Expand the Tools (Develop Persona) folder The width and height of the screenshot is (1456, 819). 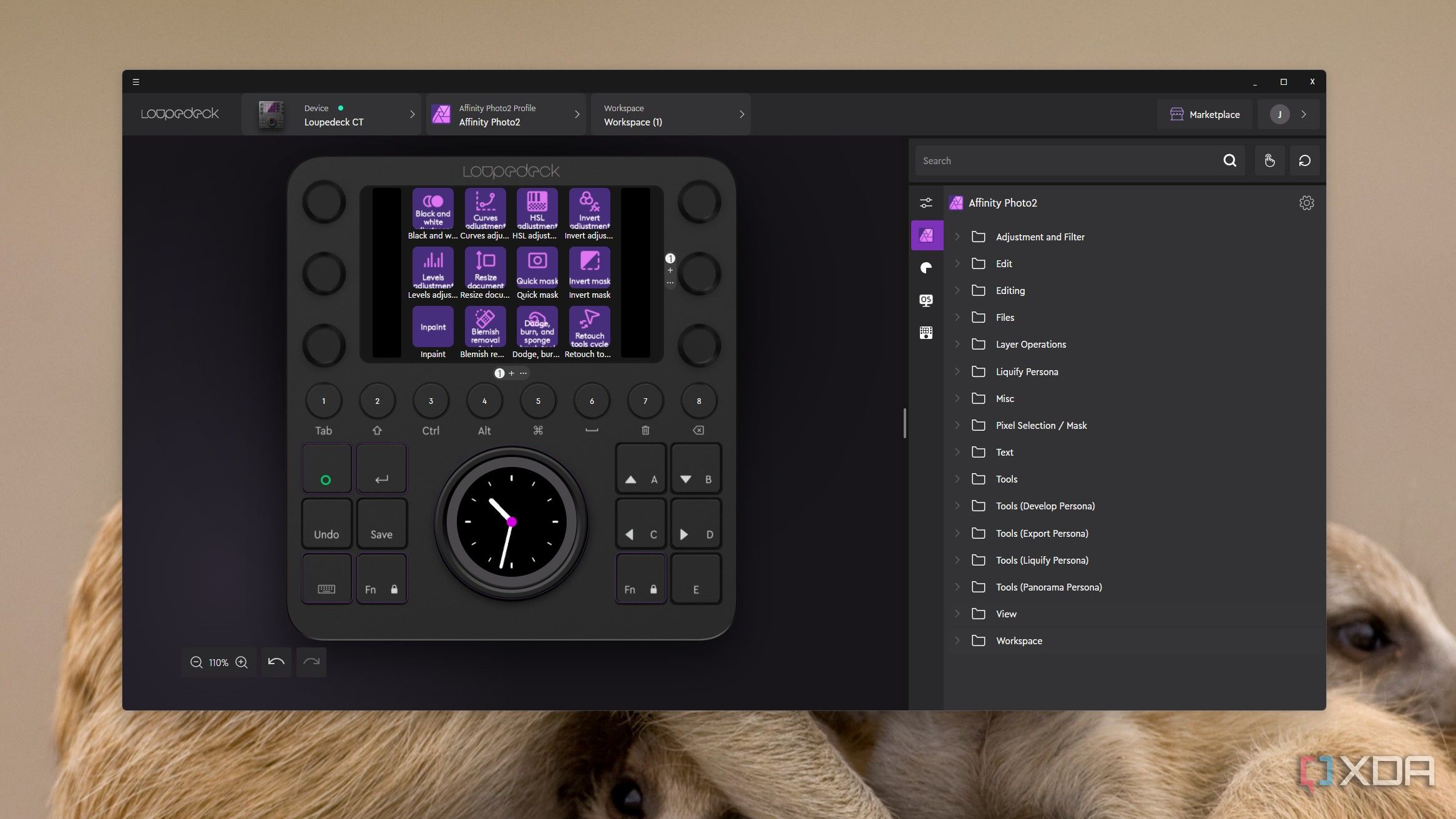(x=958, y=506)
